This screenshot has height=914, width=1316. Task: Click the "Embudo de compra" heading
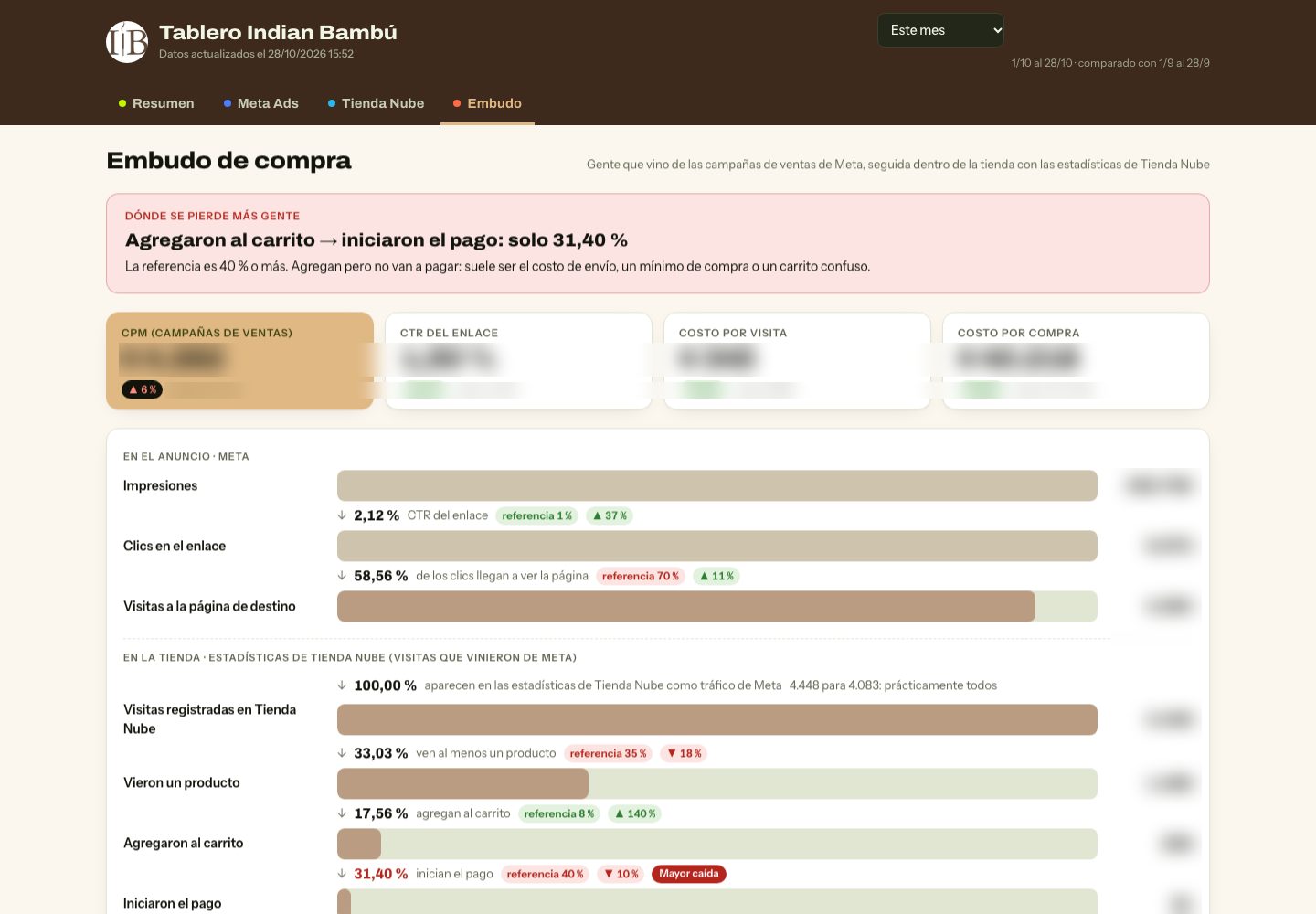pyautogui.click(x=228, y=161)
